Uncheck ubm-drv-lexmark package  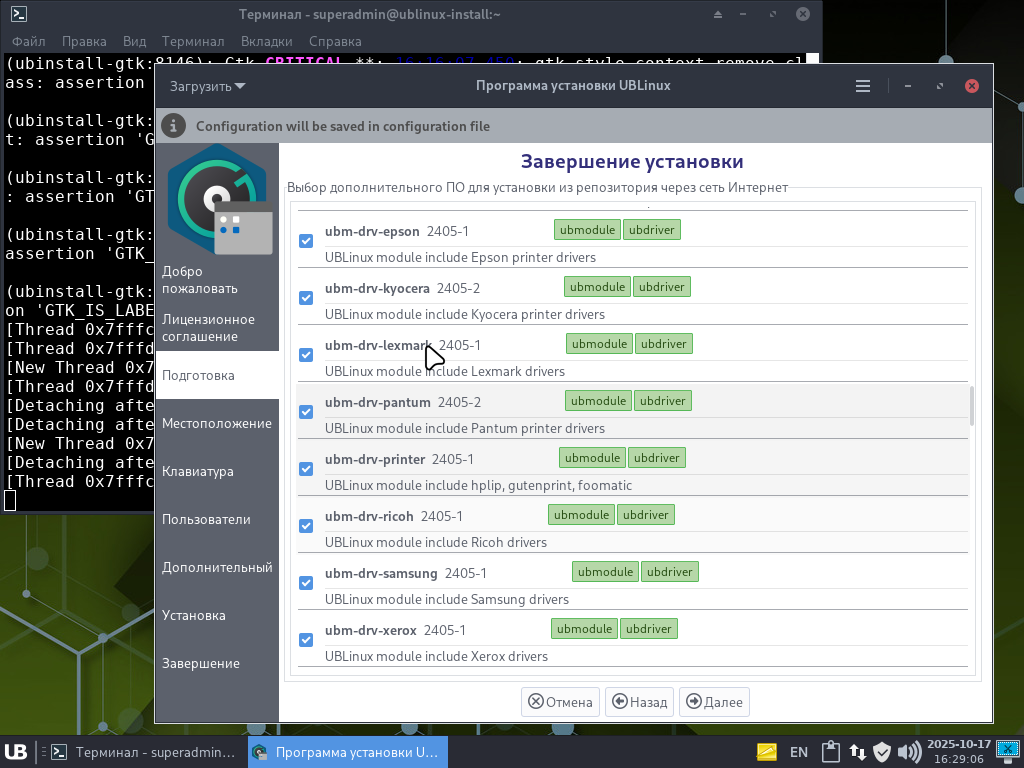pos(306,355)
